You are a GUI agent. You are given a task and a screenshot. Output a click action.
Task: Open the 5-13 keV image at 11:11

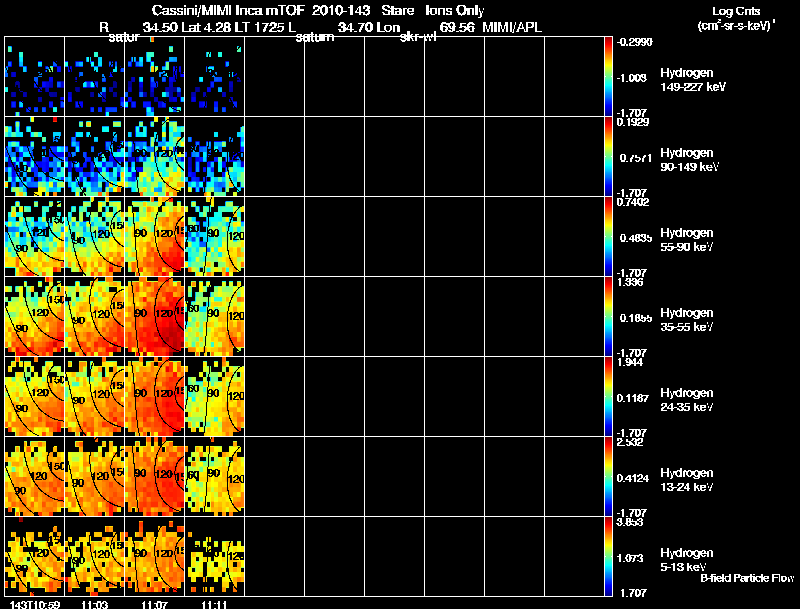coord(215,556)
